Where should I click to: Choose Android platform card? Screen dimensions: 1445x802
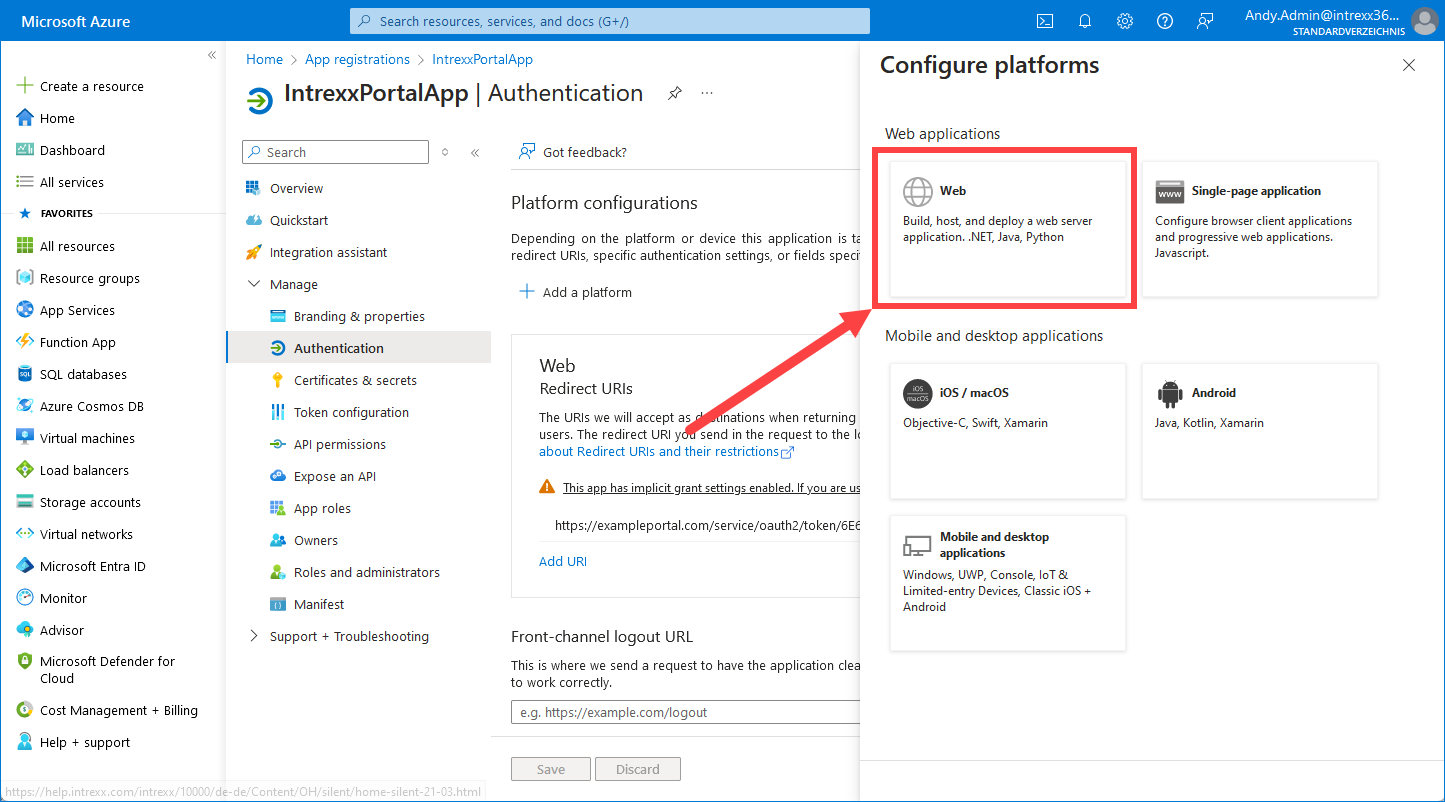(x=1260, y=431)
